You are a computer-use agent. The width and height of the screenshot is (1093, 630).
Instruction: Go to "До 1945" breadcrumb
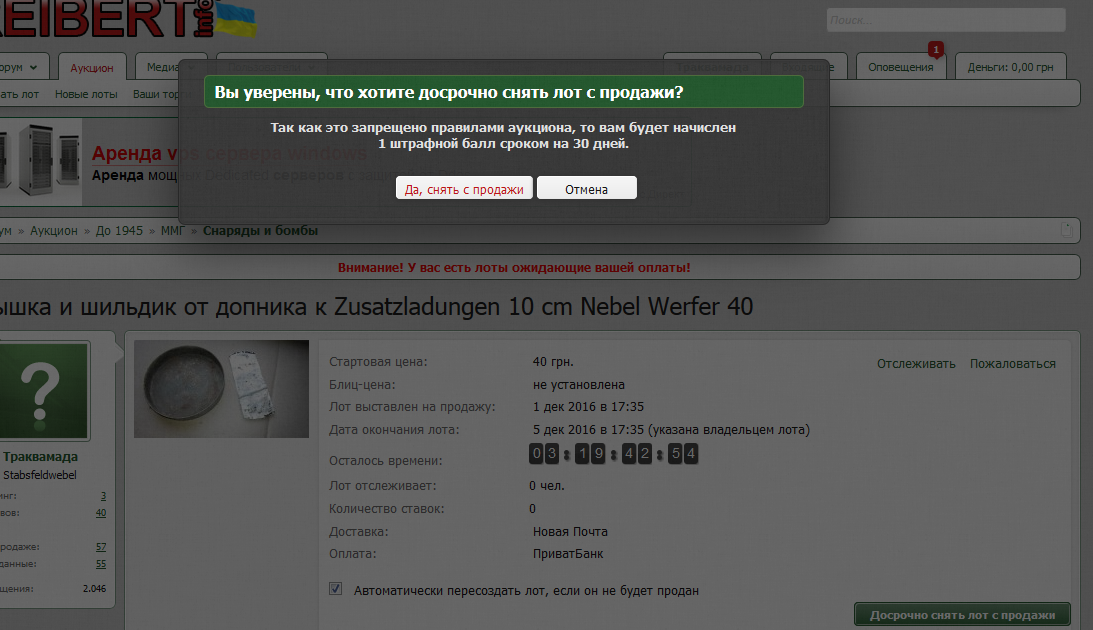[x=119, y=231]
